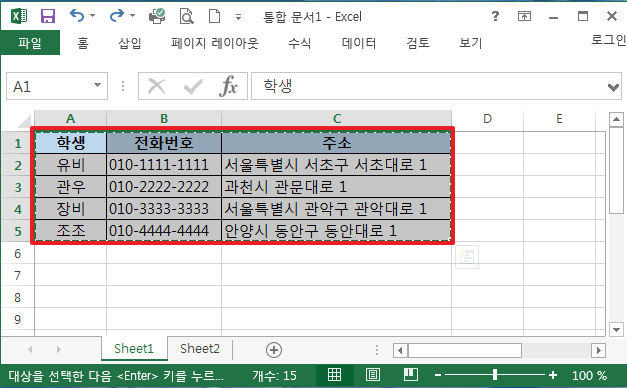Viewport: 627px width, 388px height.
Task: Switch to the 보기 tab
Action: 471,42
